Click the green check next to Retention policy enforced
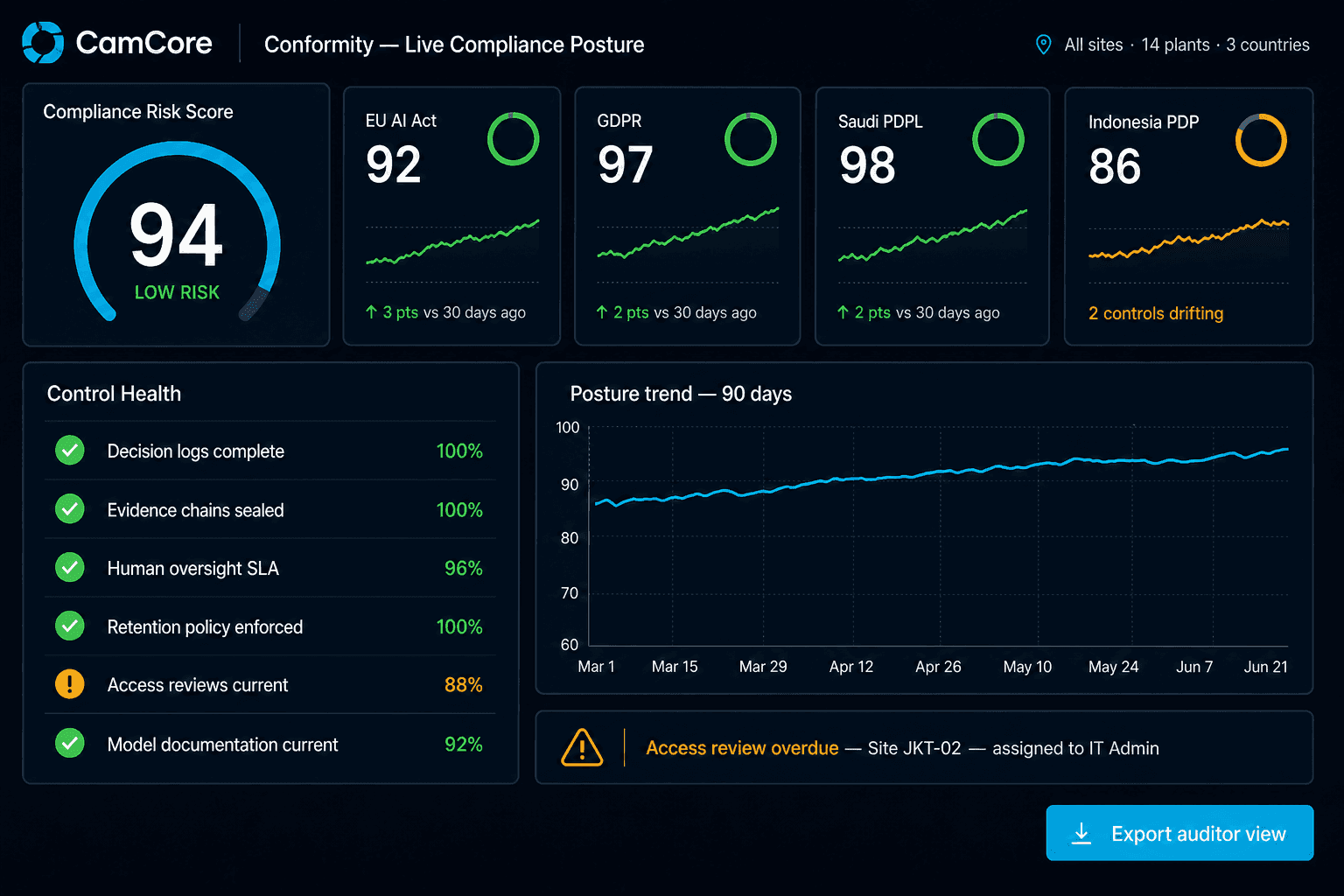Image resolution: width=1344 pixels, height=896 pixels. [x=70, y=626]
